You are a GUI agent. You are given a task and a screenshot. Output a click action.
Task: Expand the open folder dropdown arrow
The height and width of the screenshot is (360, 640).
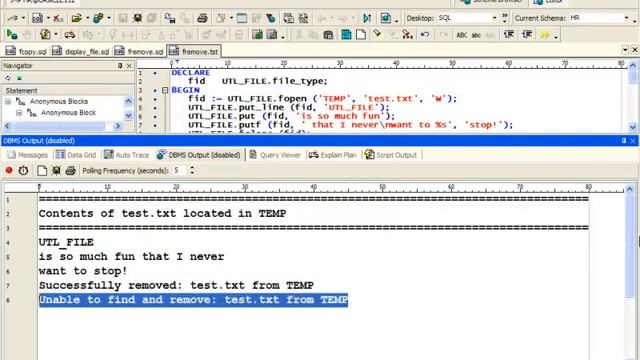click(x=87, y=18)
